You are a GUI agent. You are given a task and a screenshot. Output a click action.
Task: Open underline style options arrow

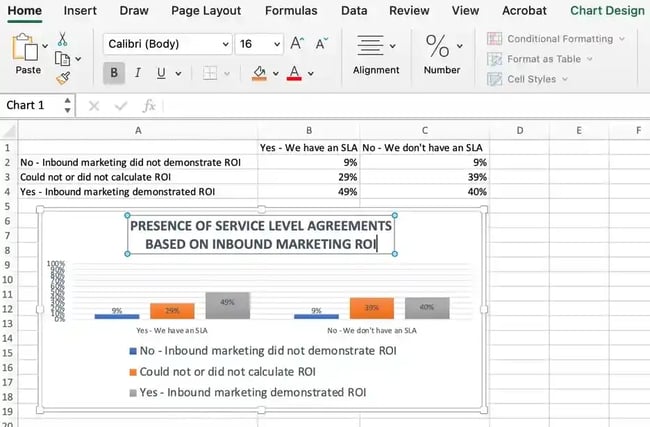[178, 74]
